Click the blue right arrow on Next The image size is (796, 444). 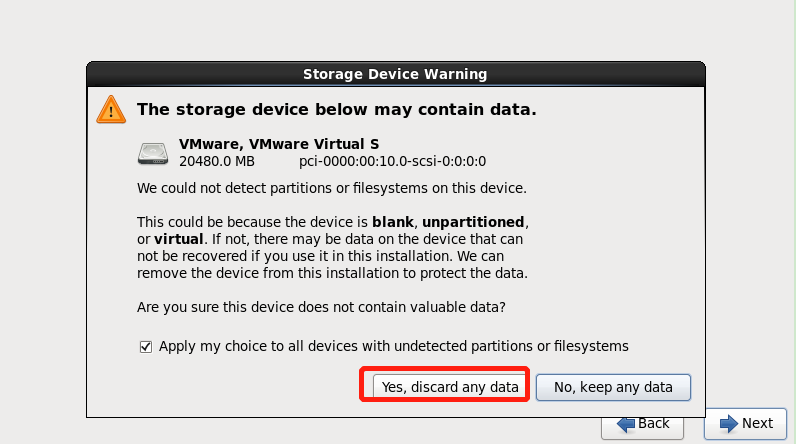729,423
